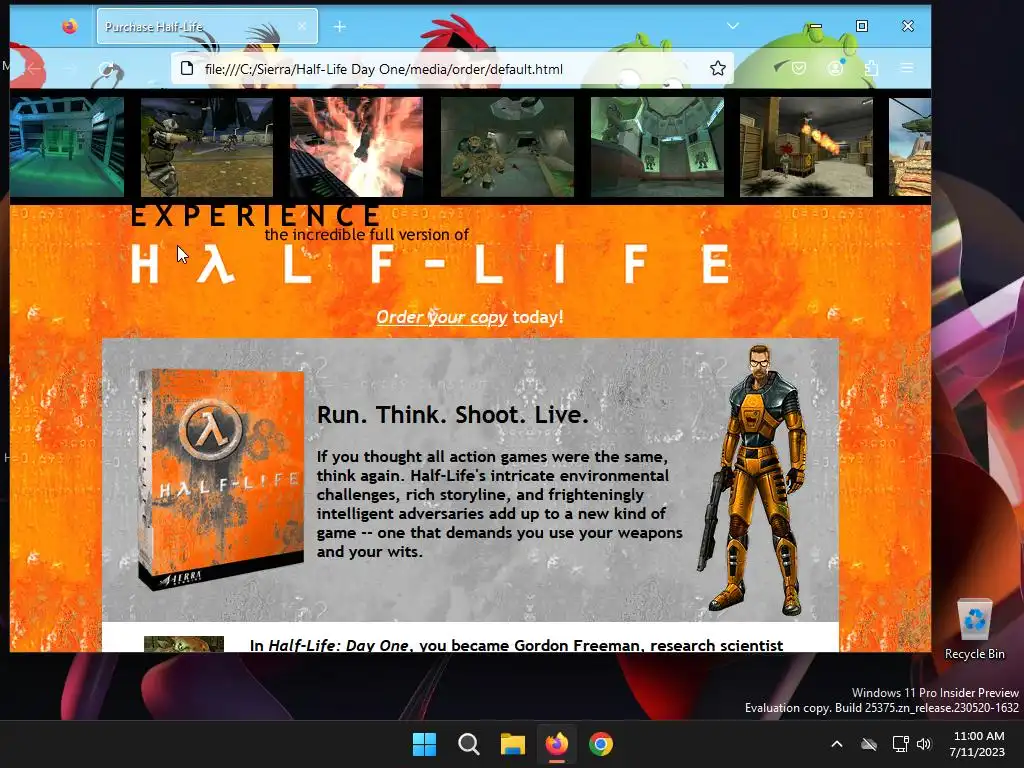Launch File Explorer from taskbar
The height and width of the screenshot is (768, 1024).
point(513,744)
